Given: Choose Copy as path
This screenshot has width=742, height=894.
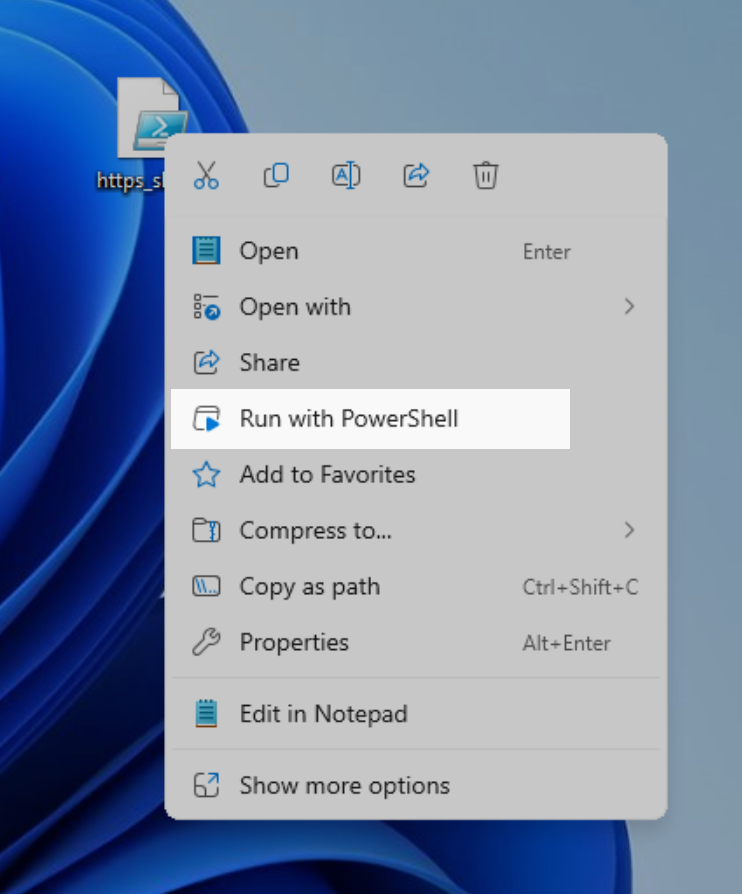Looking at the screenshot, I should click(x=309, y=587).
